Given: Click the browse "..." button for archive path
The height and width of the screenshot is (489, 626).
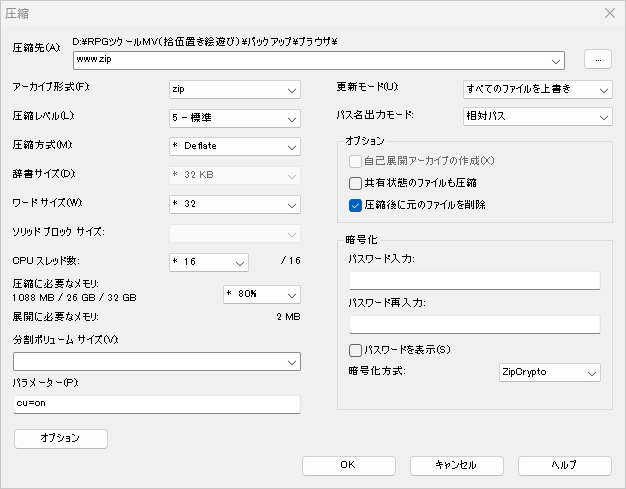Looking at the screenshot, I should click(597, 59).
